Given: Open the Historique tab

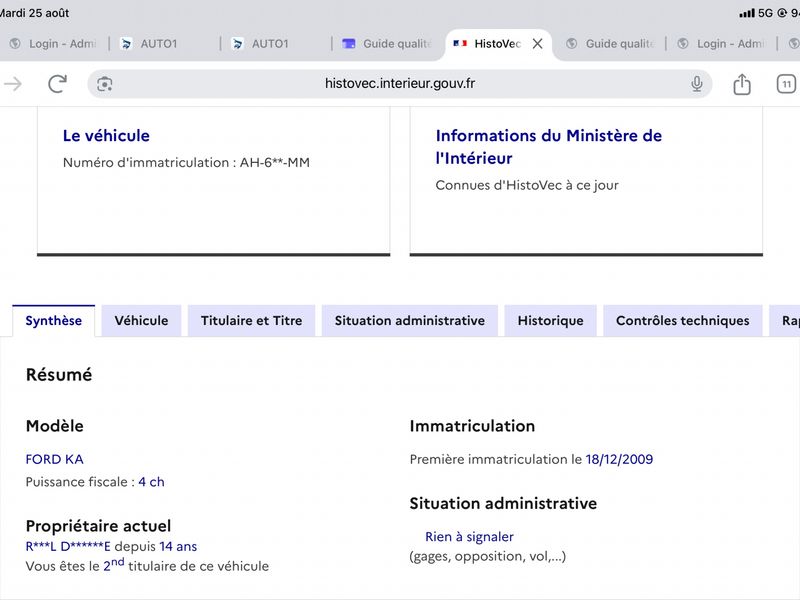Looking at the screenshot, I should coord(551,320).
